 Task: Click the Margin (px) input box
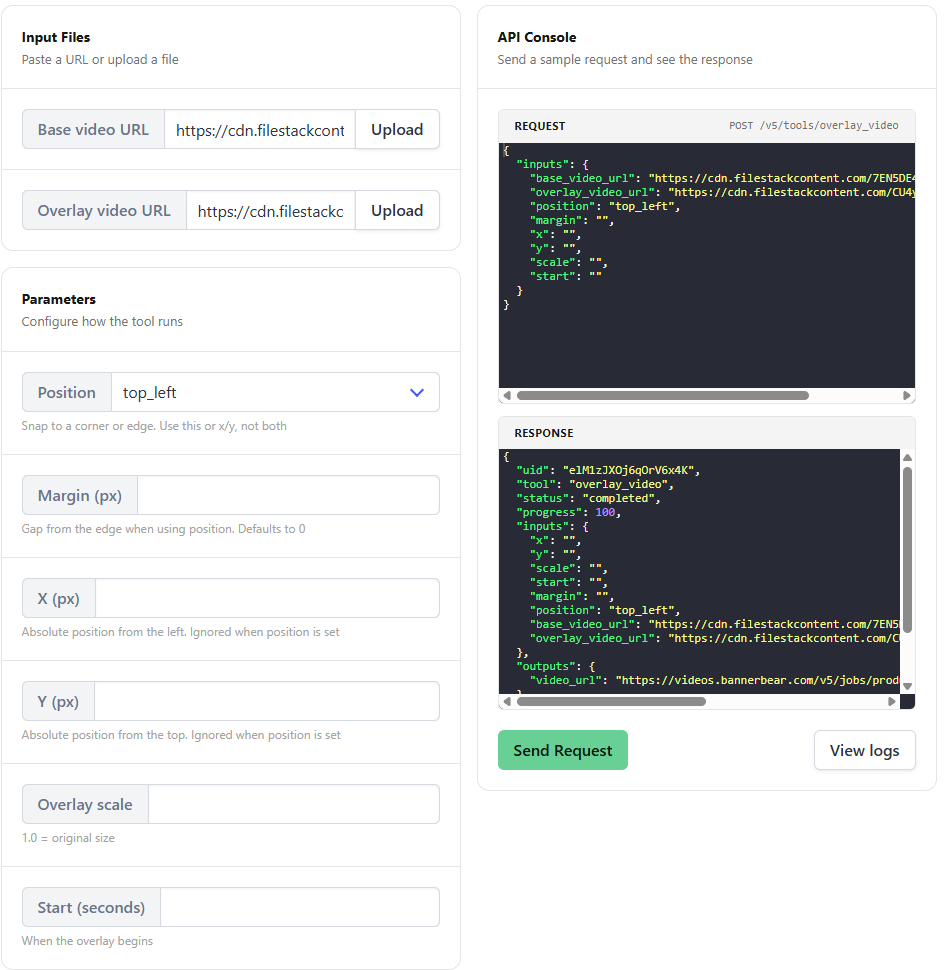(x=288, y=495)
